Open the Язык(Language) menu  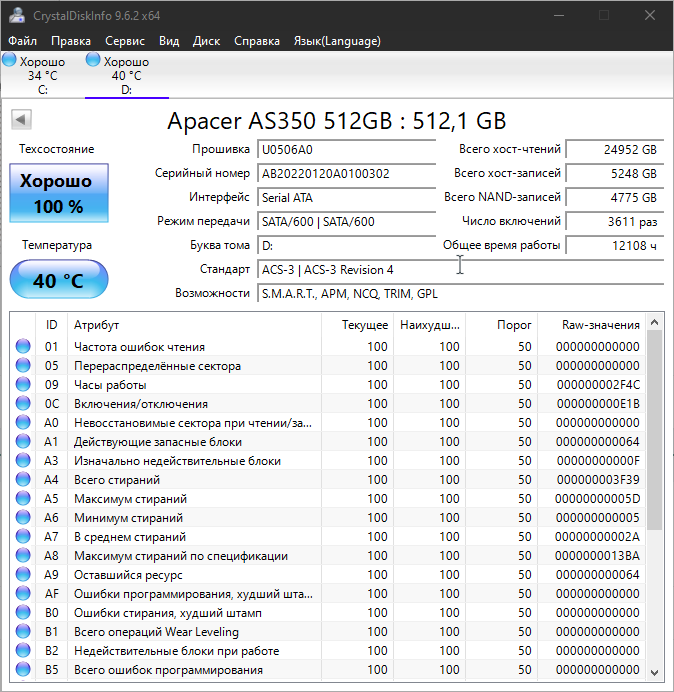(336, 41)
